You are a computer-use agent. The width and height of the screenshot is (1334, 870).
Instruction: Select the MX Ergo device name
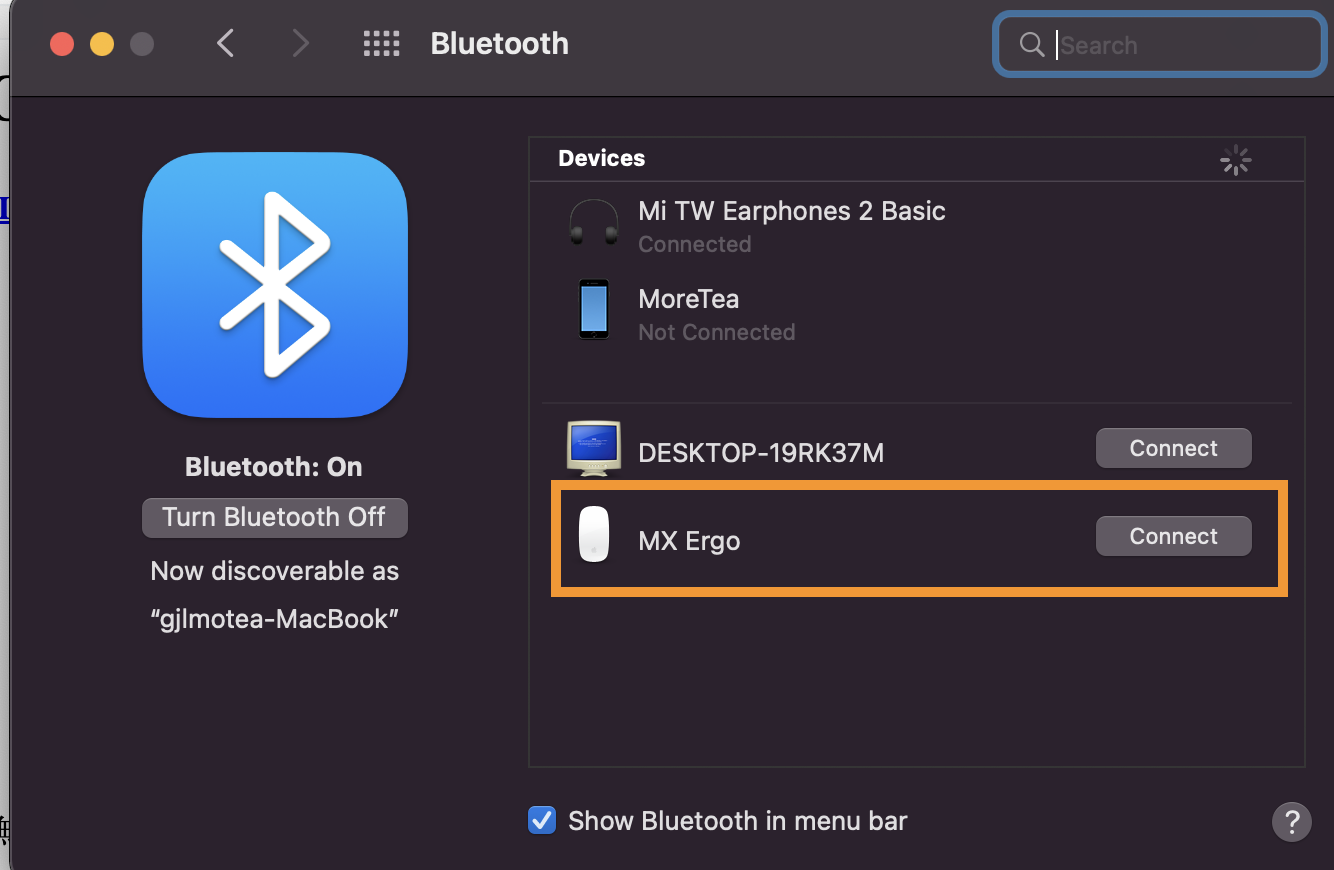click(x=689, y=541)
